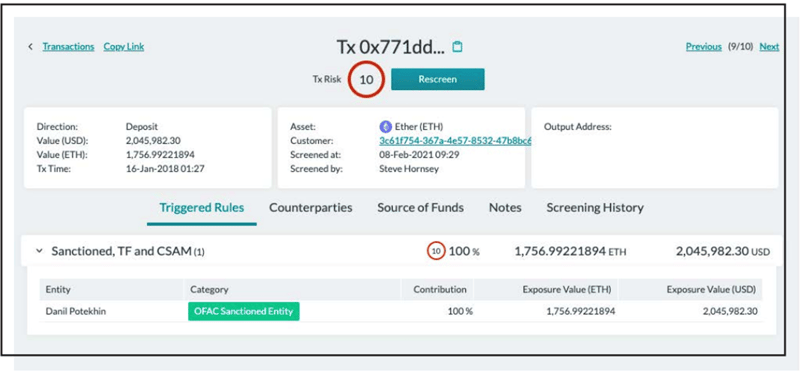This screenshot has width=800, height=375.
Task: Select the Tx 0x771dd... title
Action: pos(391,47)
